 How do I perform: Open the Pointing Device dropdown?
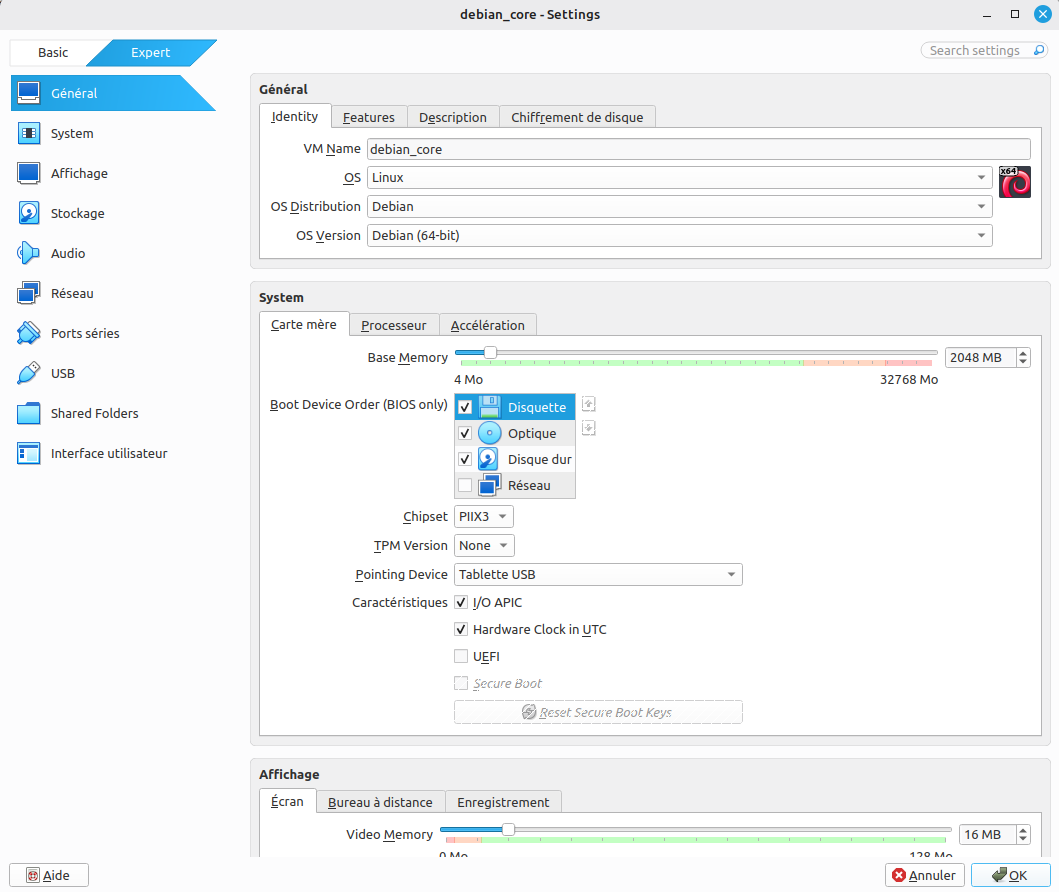click(x=598, y=575)
